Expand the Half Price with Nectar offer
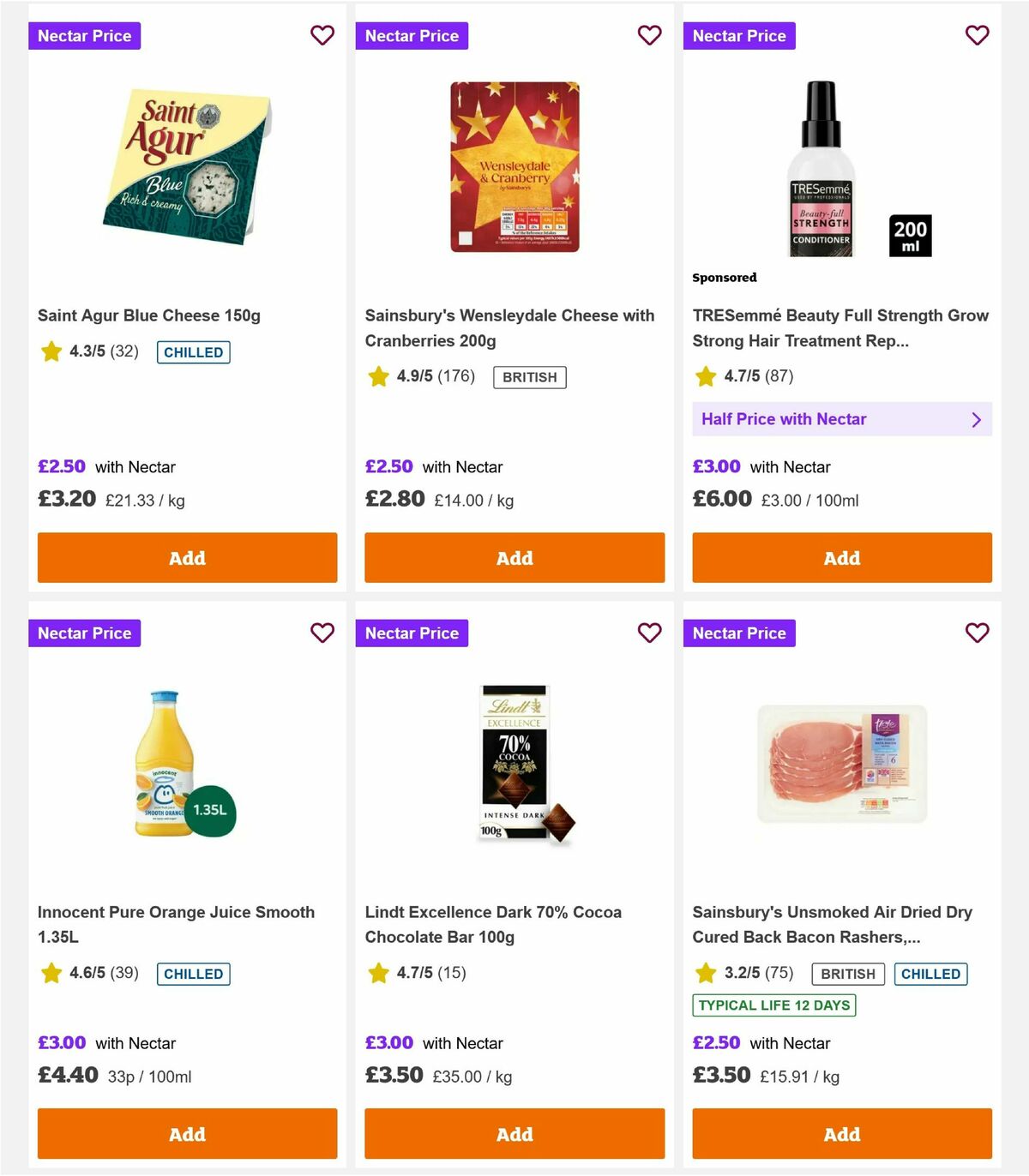 (841, 419)
